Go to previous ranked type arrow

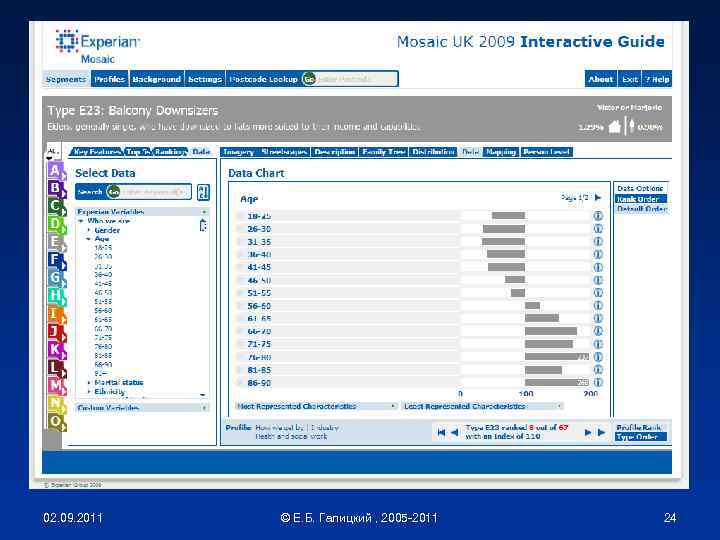455,433
